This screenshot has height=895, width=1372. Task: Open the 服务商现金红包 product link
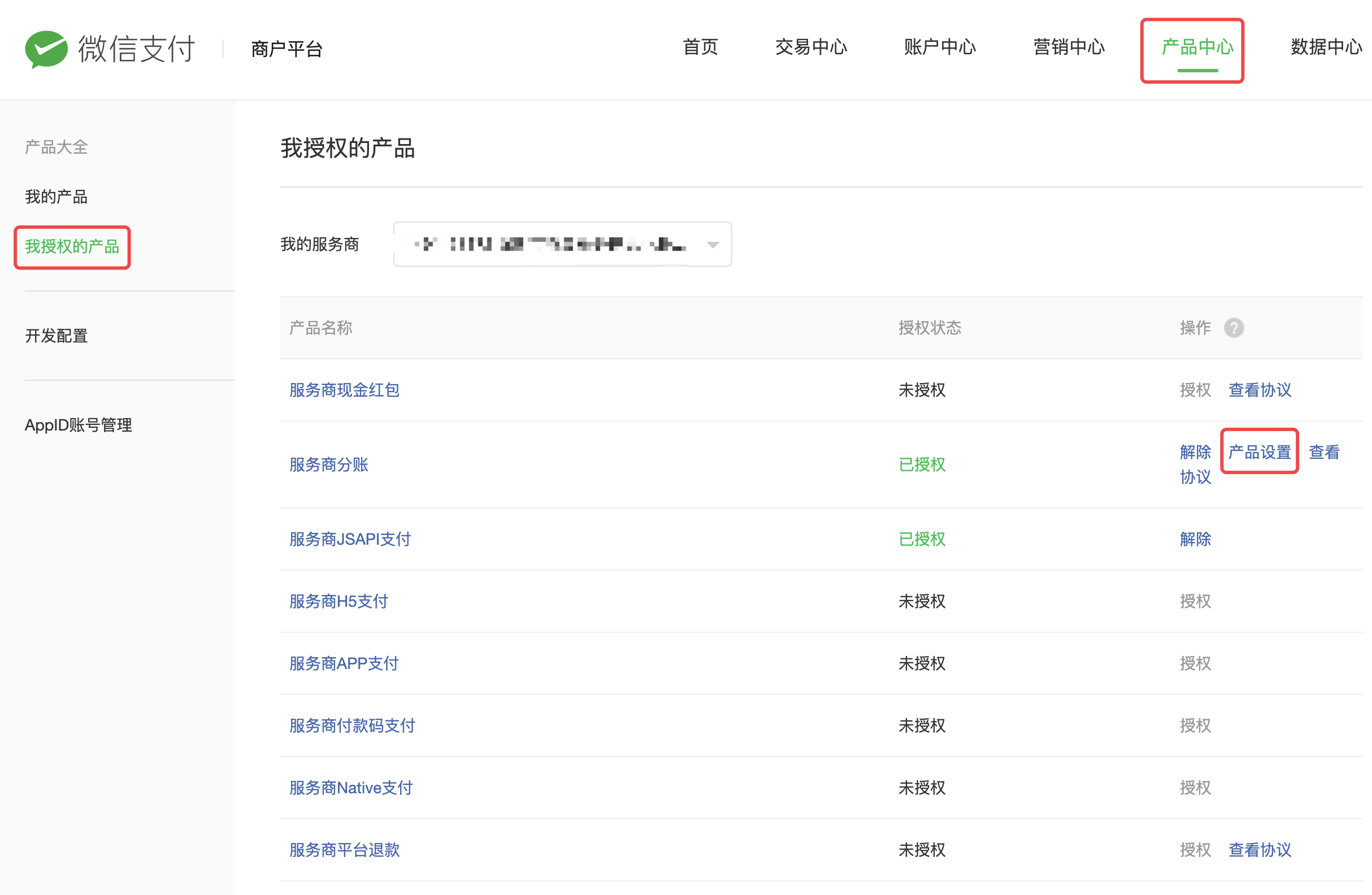click(x=344, y=390)
